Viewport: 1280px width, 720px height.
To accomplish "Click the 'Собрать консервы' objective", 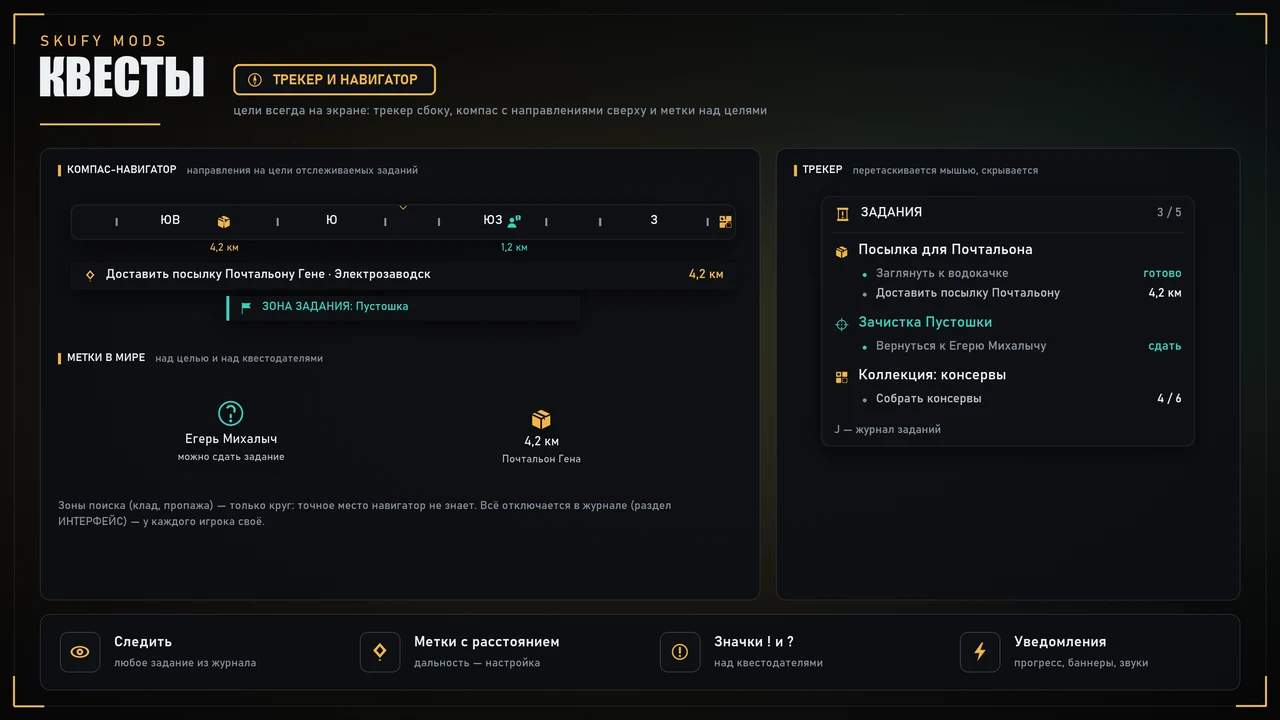I will coord(929,399).
